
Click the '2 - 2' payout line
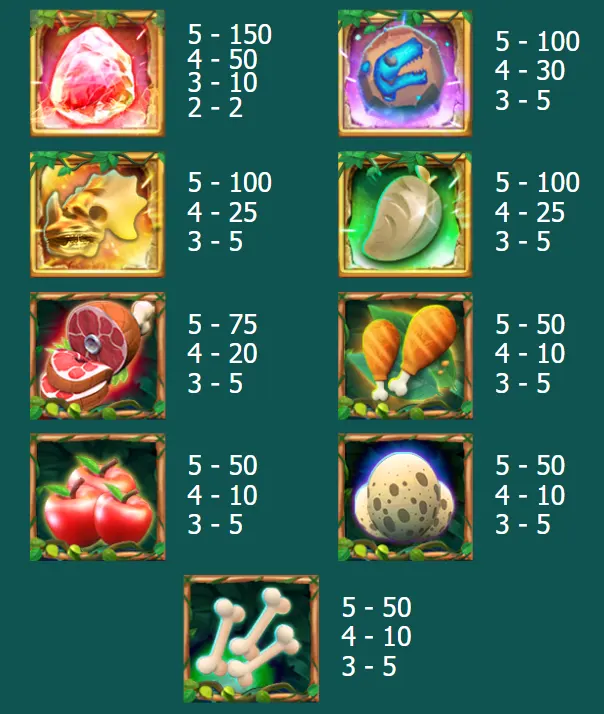point(215,108)
